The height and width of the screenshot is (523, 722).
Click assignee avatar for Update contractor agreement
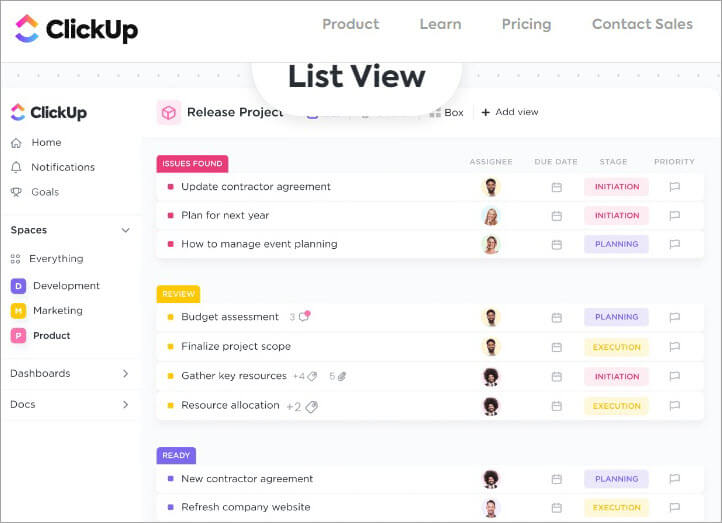[491, 187]
